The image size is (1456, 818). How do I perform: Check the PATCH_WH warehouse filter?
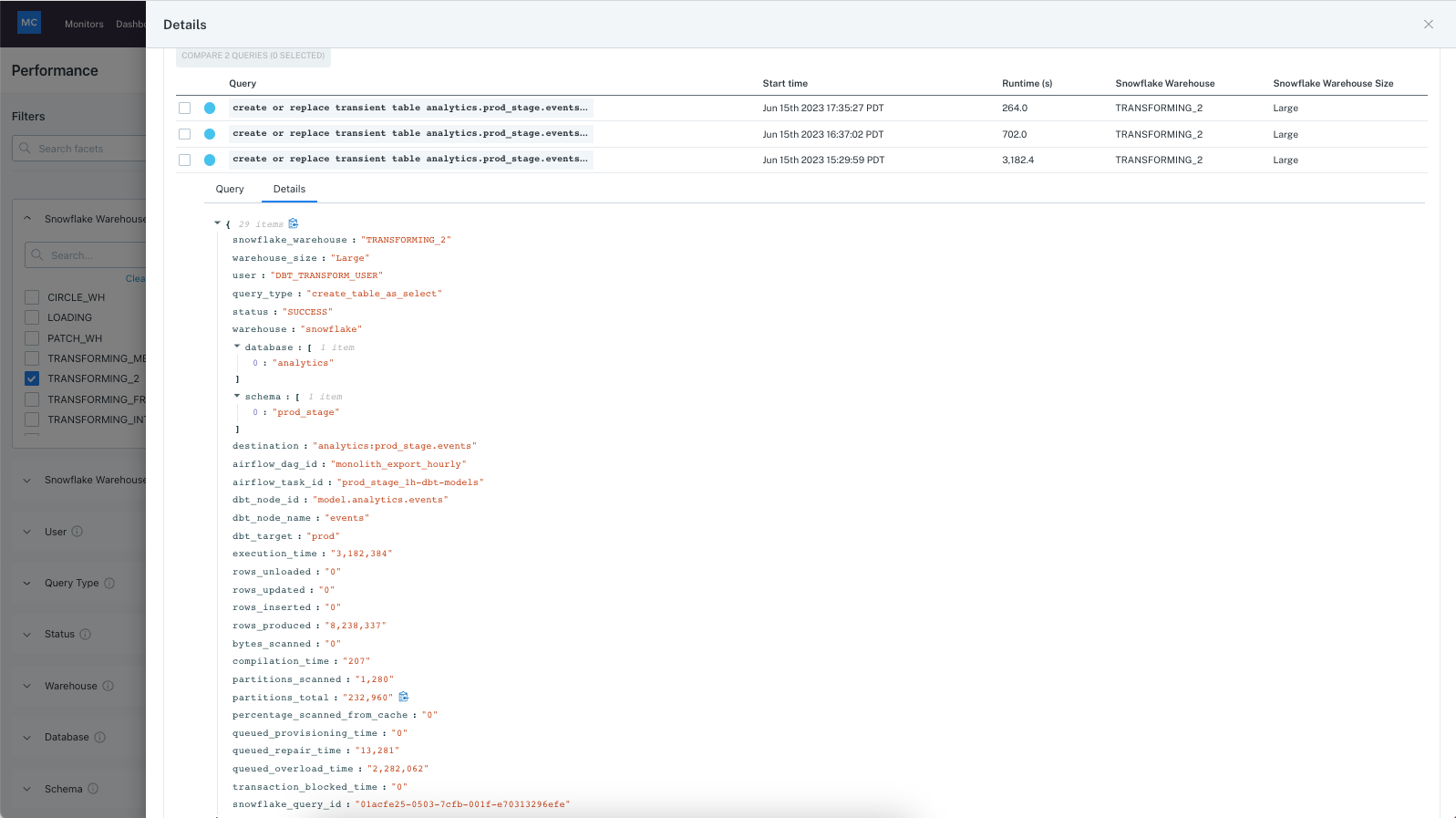[32, 338]
